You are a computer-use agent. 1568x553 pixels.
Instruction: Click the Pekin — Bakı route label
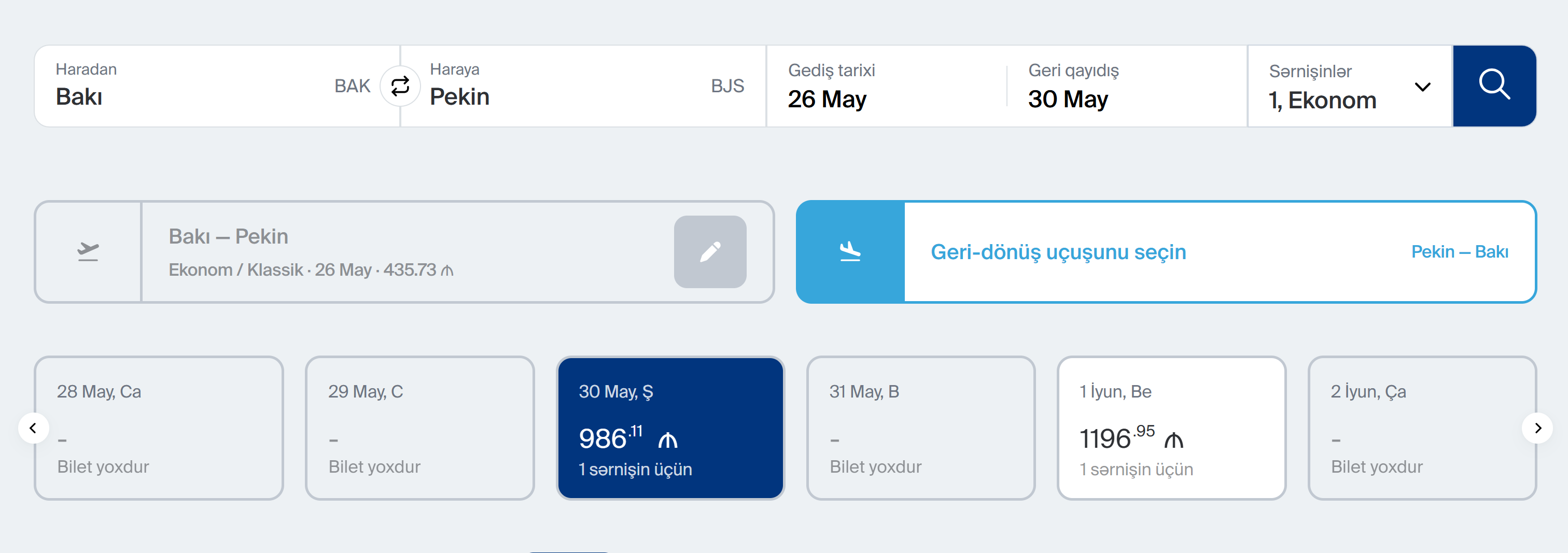pyautogui.click(x=1459, y=252)
